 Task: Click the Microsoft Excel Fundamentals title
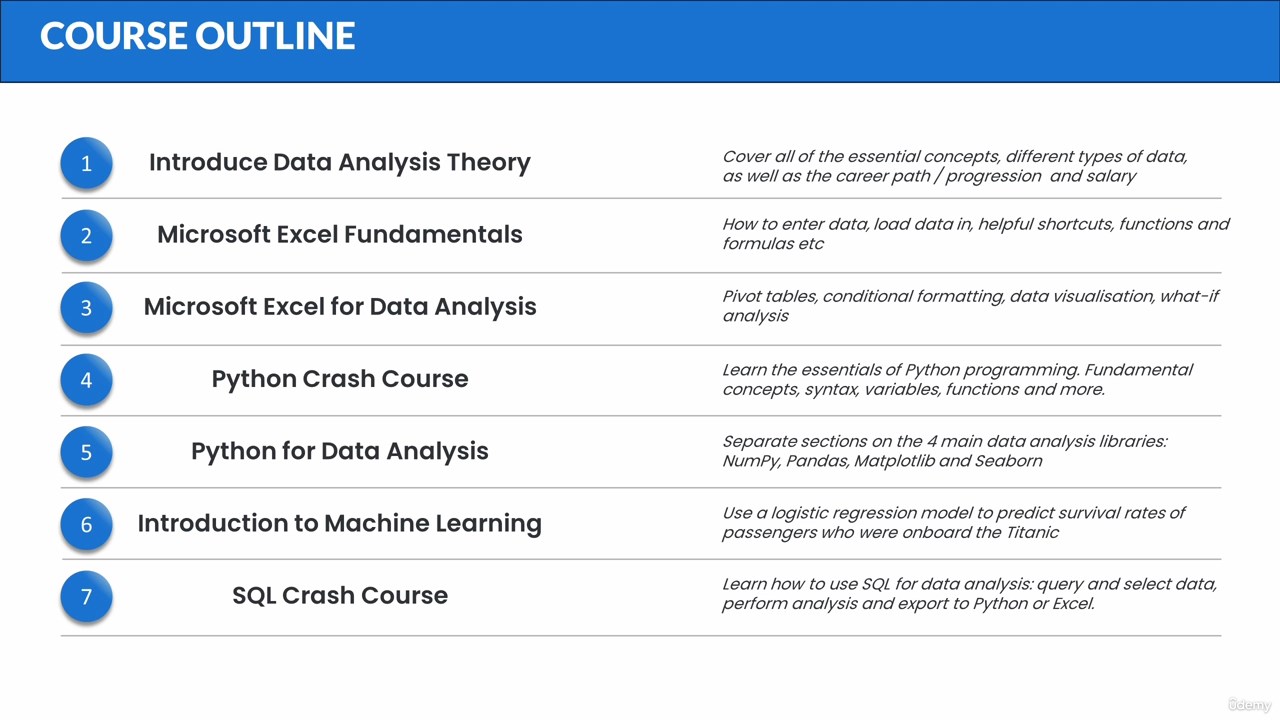point(340,234)
